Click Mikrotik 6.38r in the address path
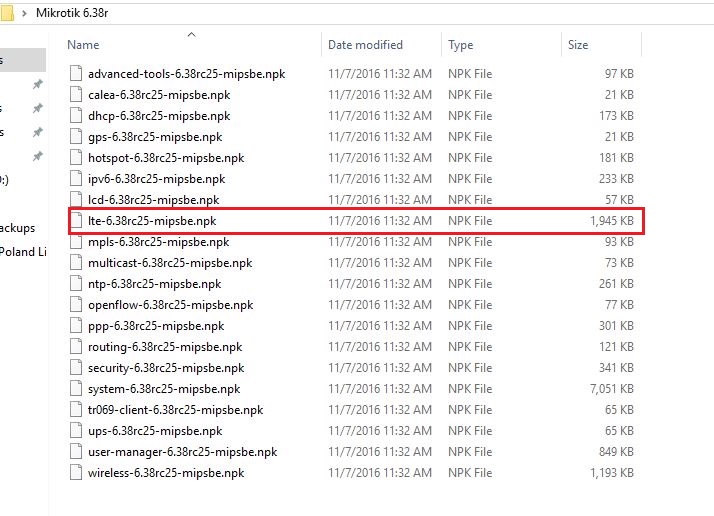Viewport: 714px width, 516px height. click(72, 13)
